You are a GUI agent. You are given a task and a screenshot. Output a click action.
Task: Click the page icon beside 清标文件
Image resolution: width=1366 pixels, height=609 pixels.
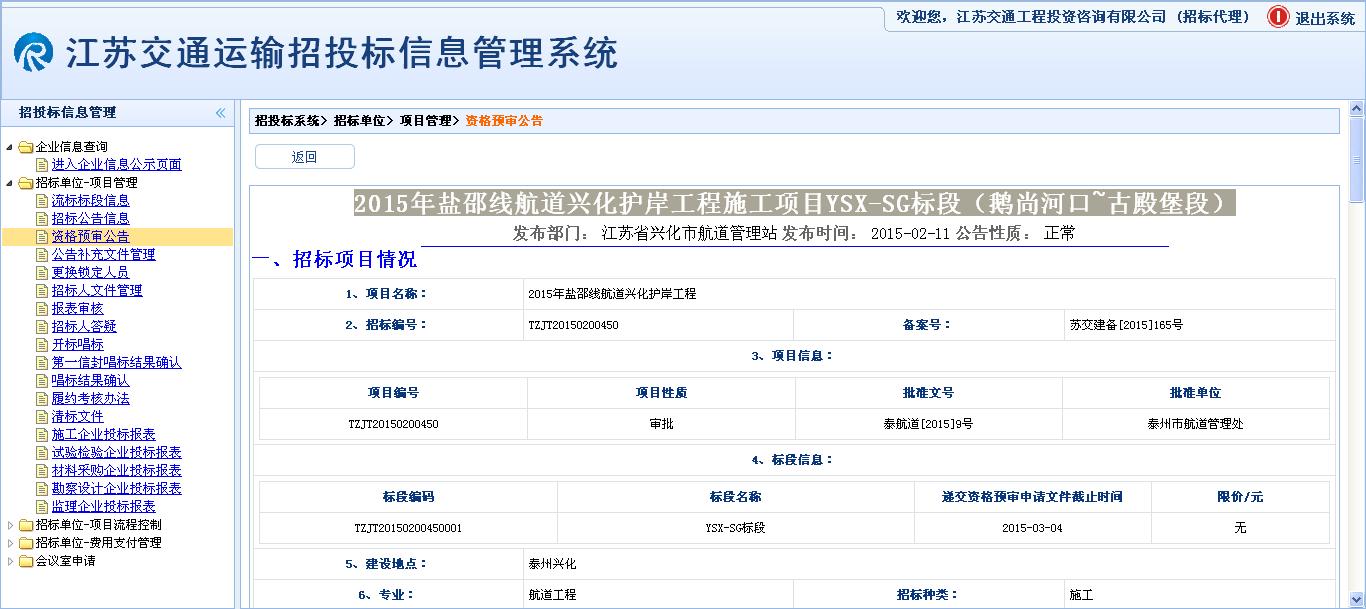[x=42, y=417]
